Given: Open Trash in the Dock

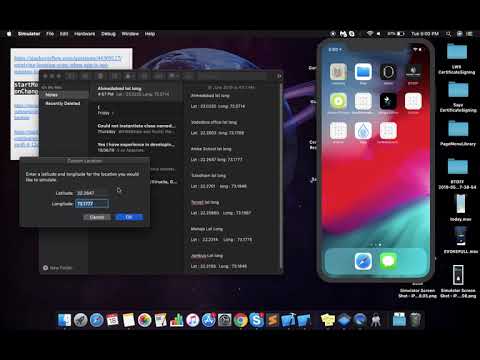Looking at the screenshot, I should tap(415, 320).
